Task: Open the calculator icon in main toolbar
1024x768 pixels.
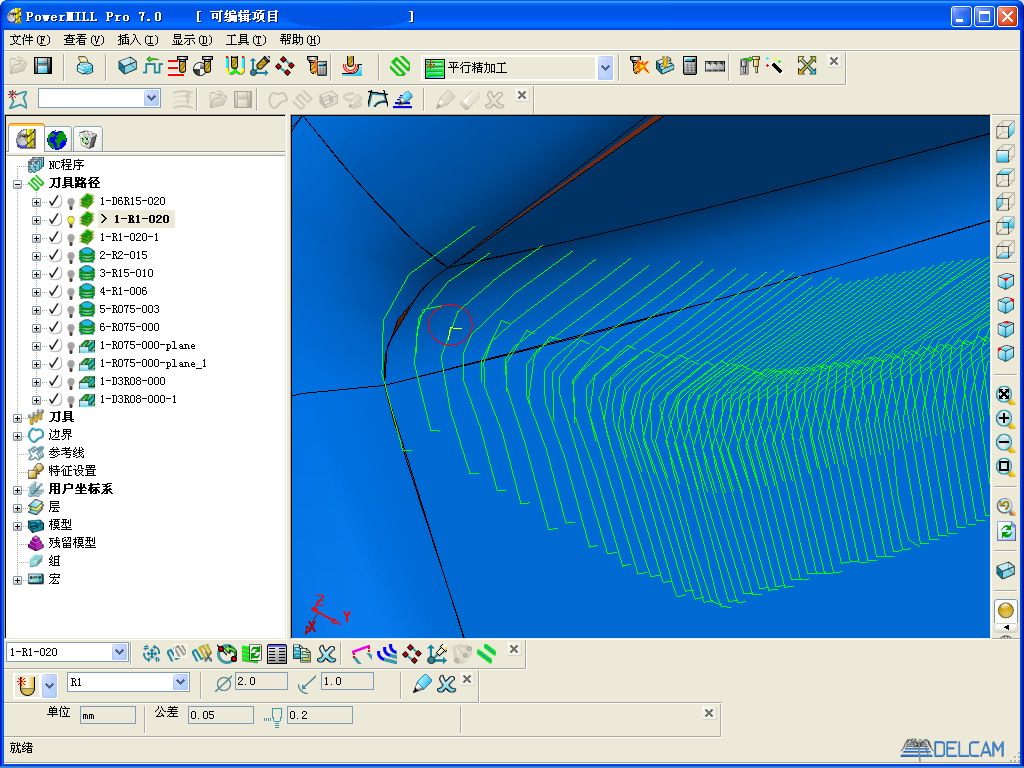Action: pos(690,66)
